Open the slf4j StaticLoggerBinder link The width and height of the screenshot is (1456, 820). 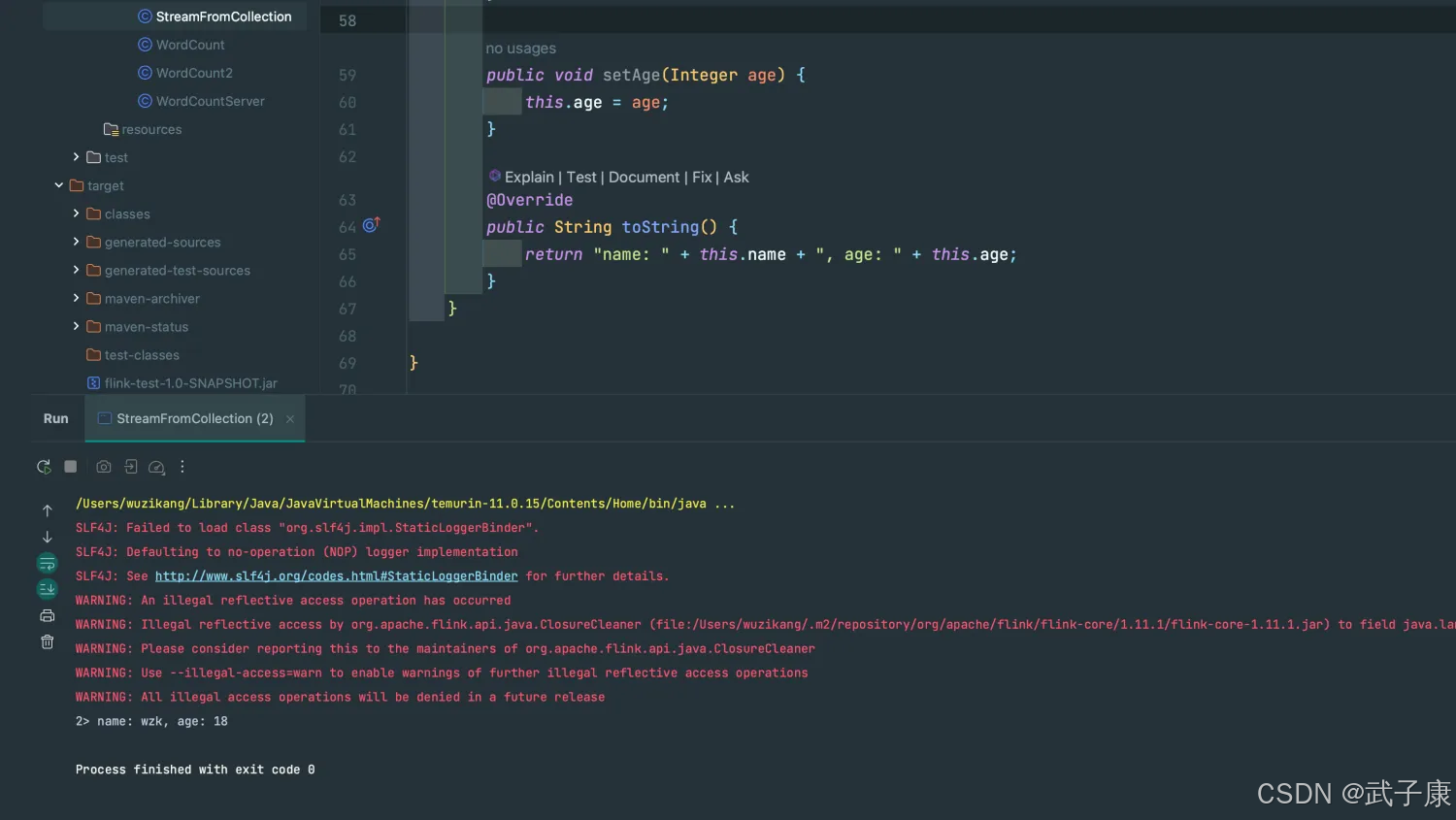[x=336, y=576]
